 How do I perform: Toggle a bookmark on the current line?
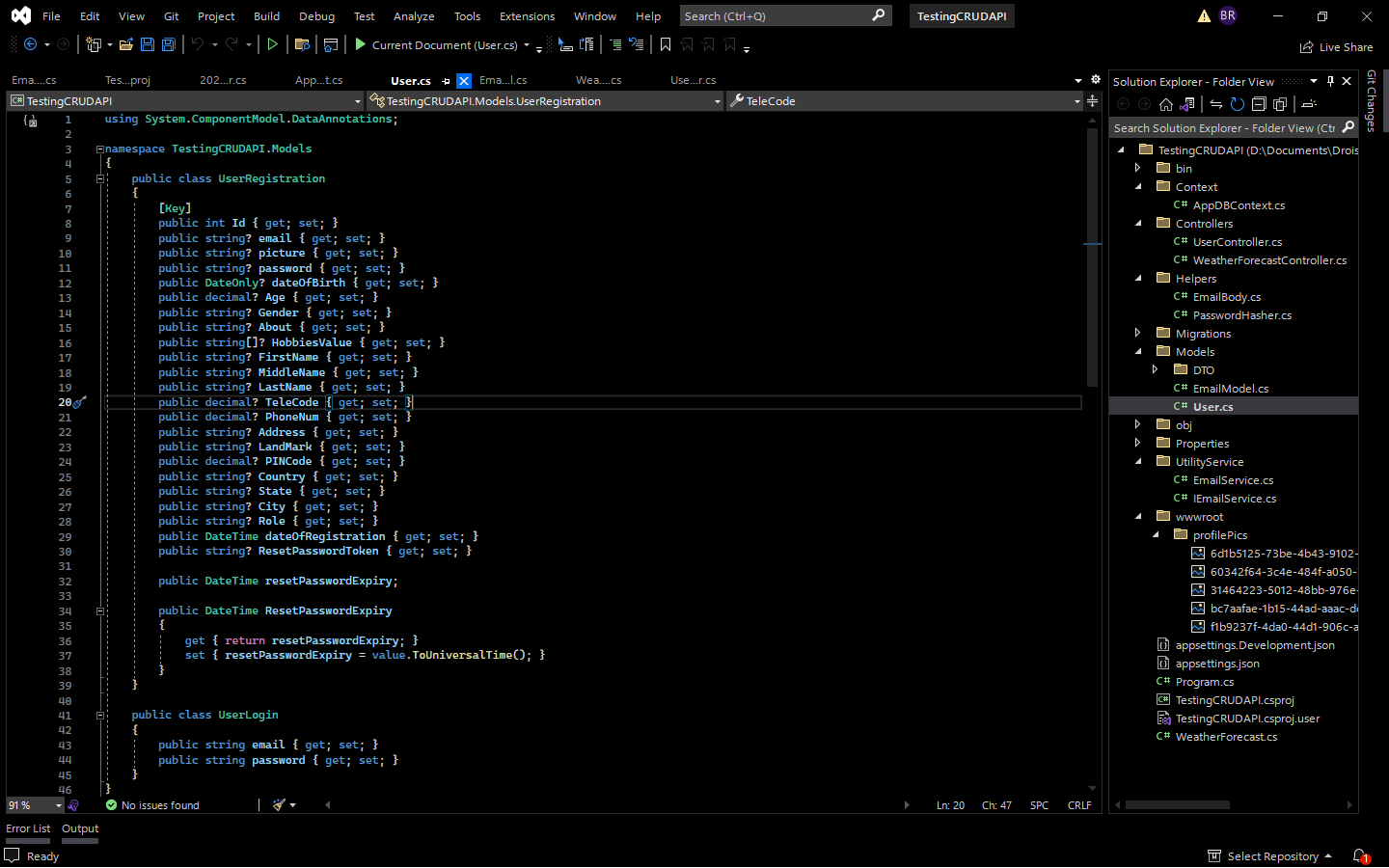667,44
